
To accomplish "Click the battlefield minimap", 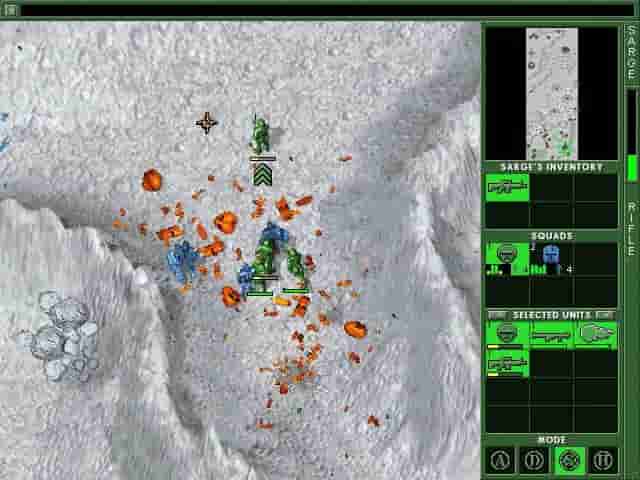I will pyautogui.click(x=552, y=94).
